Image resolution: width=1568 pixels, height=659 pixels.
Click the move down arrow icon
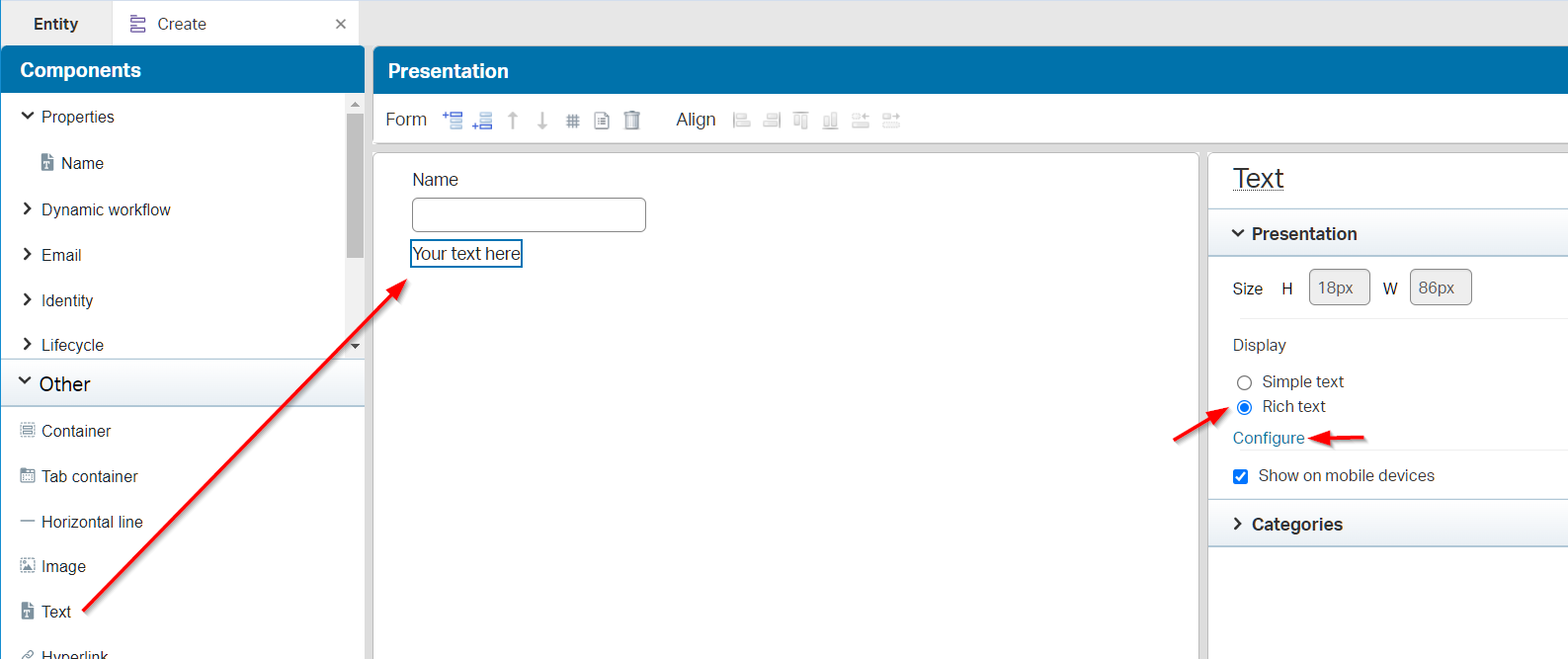click(x=542, y=121)
